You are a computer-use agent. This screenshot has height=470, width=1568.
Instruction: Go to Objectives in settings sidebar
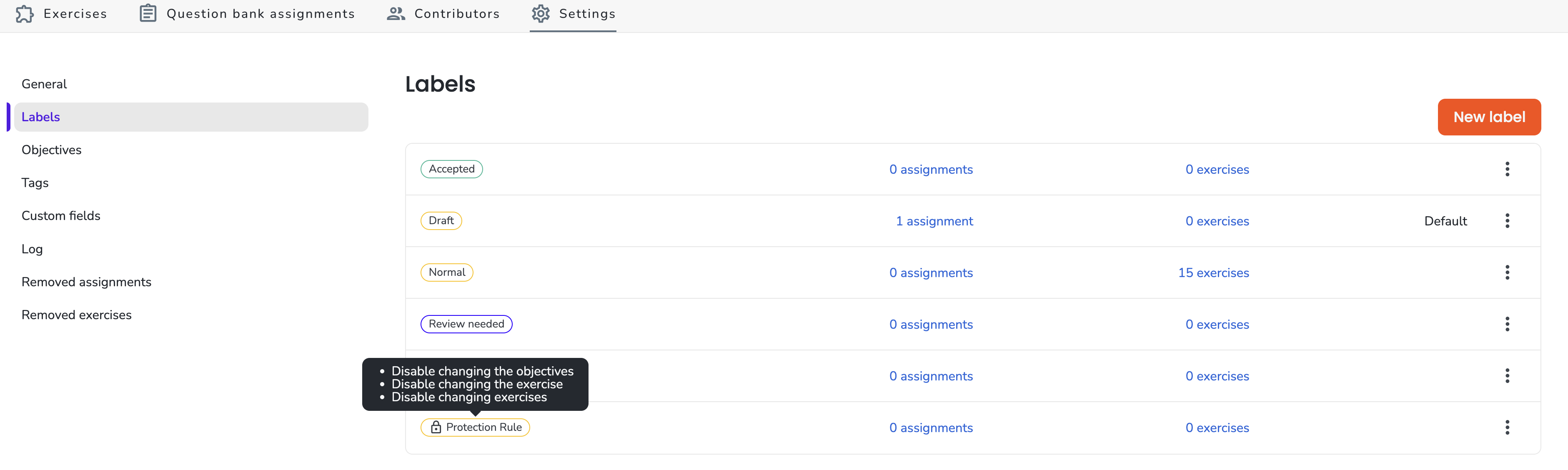tap(51, 150)
